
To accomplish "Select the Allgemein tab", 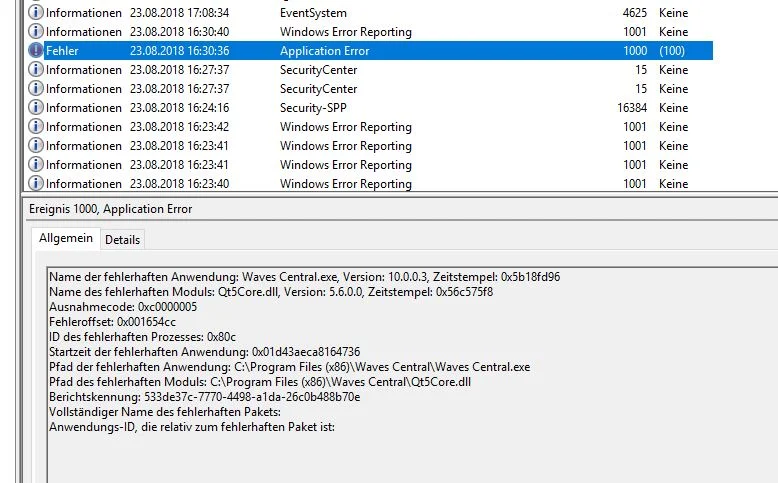I will pyautogui.click(x=66, y=238).
